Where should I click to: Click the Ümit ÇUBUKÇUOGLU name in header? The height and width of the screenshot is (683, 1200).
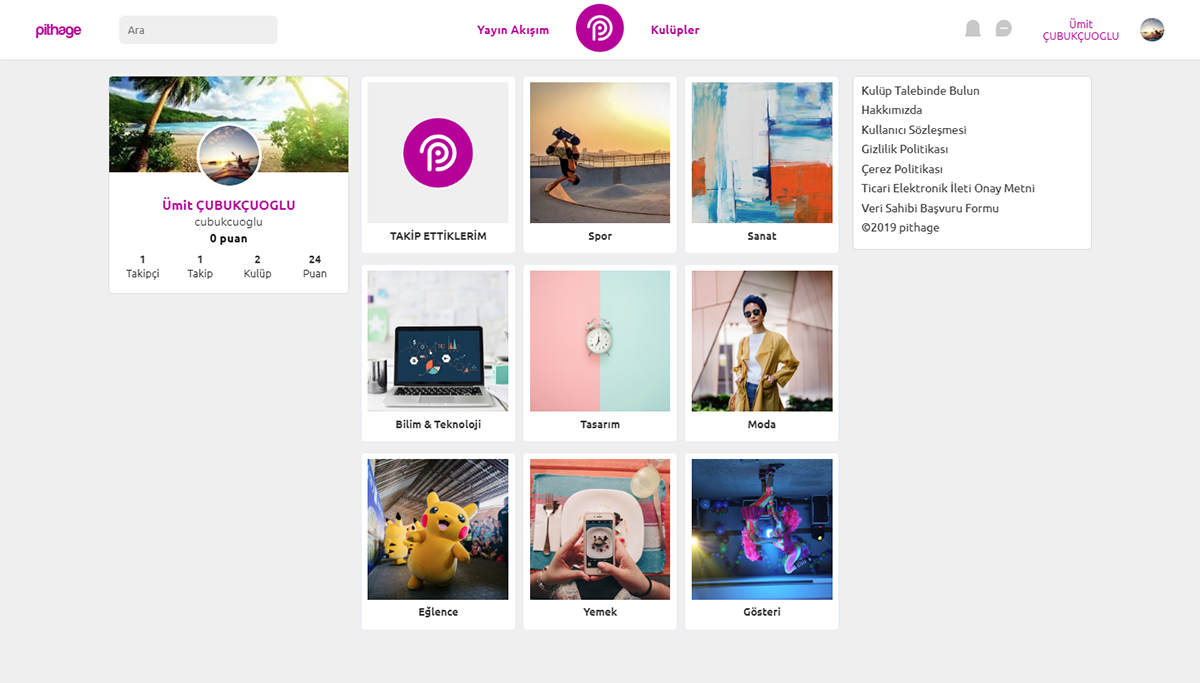[x=1081, y=30]
